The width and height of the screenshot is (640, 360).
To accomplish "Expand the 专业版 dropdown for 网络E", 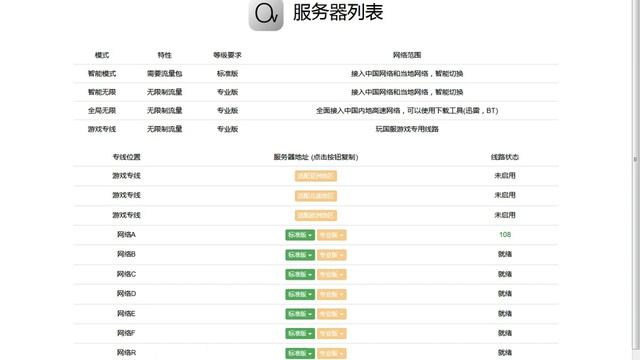I will pos(331,313).
